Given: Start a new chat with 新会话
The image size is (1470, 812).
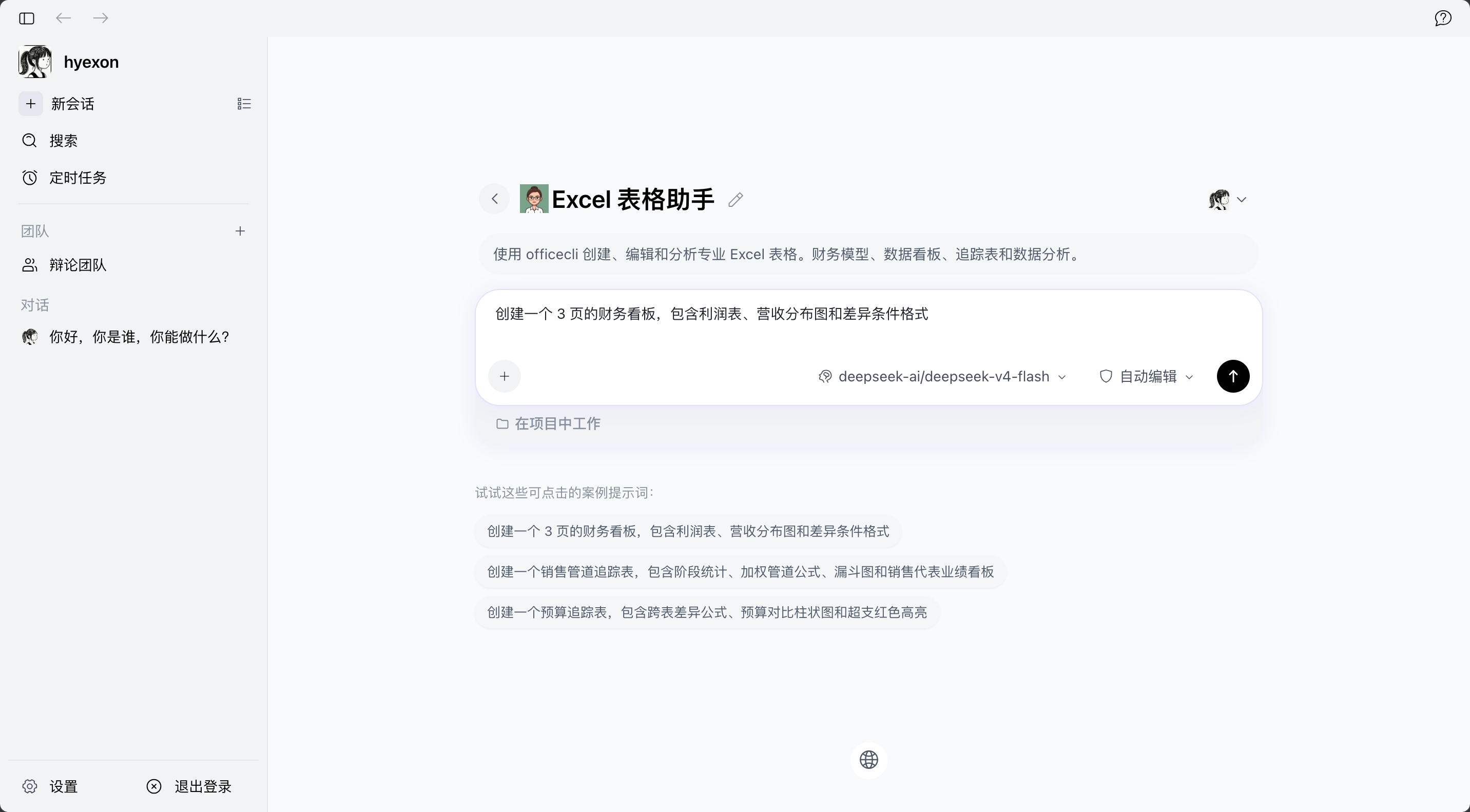Looking at the screenshot, I should [72, 104].
